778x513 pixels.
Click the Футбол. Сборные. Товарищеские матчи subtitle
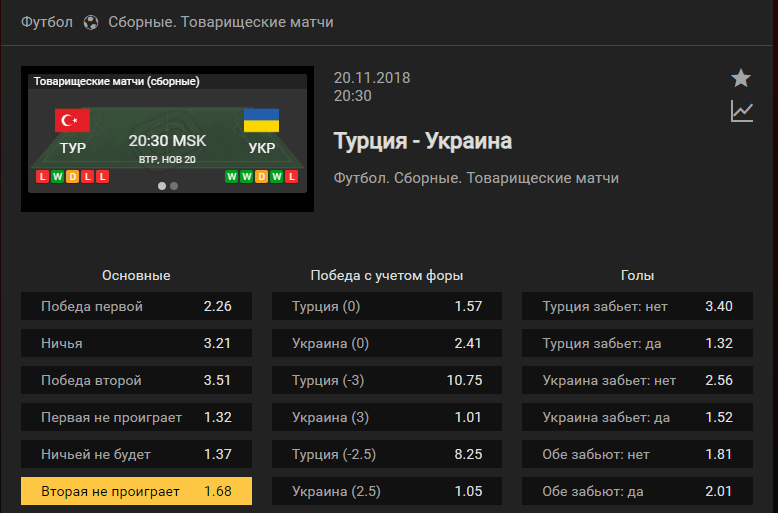click(476, 178)
